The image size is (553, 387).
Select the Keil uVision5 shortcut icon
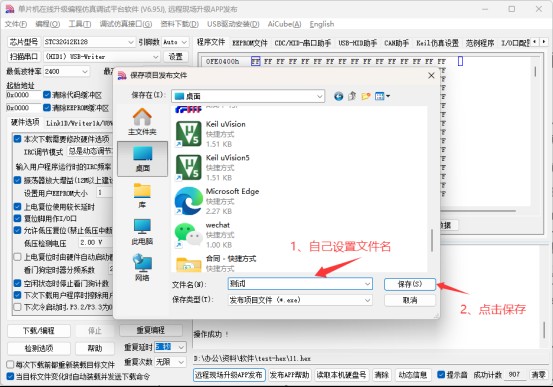click(x=189, y=168)
